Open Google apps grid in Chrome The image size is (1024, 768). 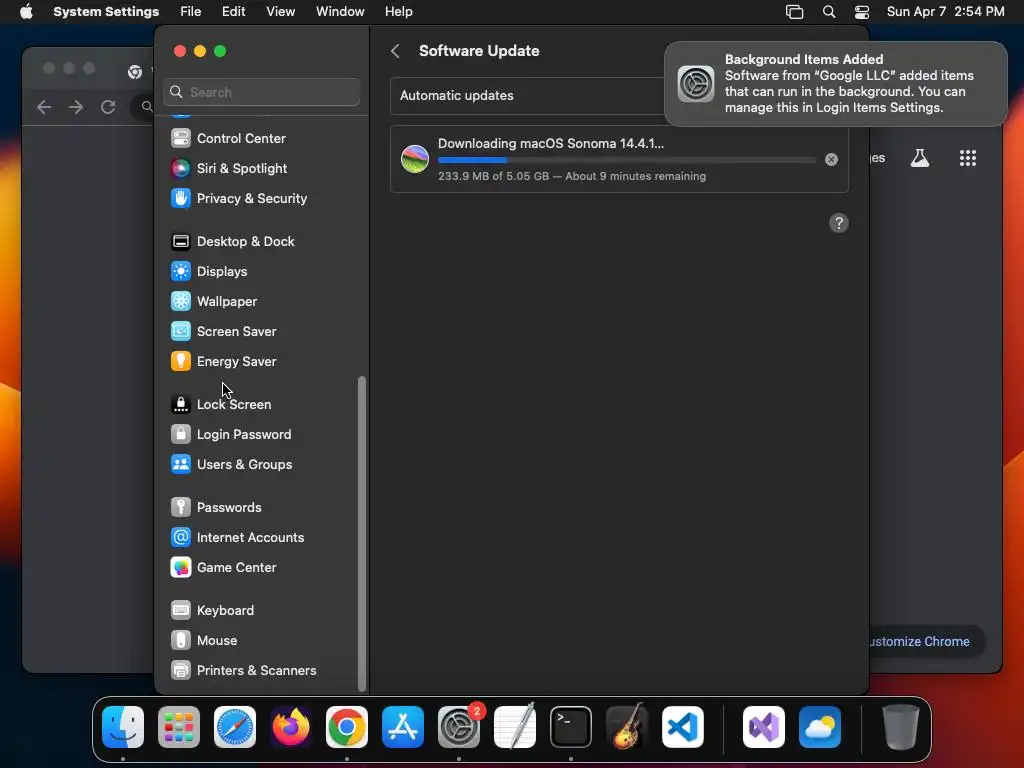(968, 158)
